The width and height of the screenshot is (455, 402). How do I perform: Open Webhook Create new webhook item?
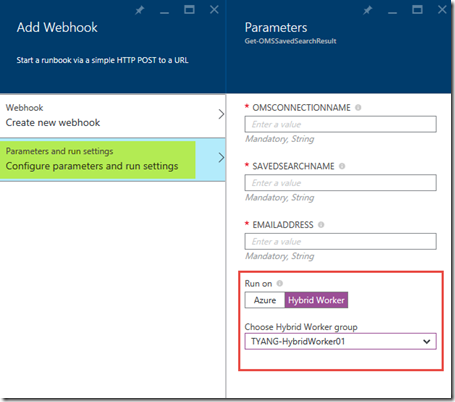pyautogui.click(x=113, y=116)
